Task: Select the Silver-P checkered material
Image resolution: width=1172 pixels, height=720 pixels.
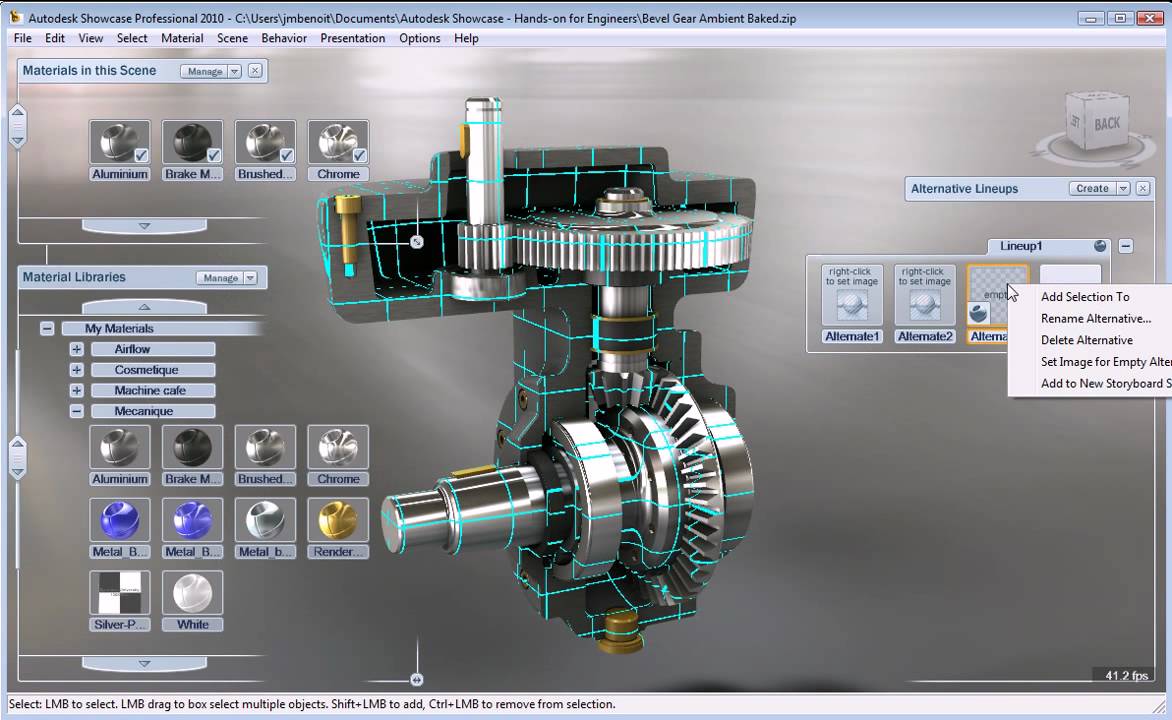Action: pyautogui.click(x=119, y=592)
